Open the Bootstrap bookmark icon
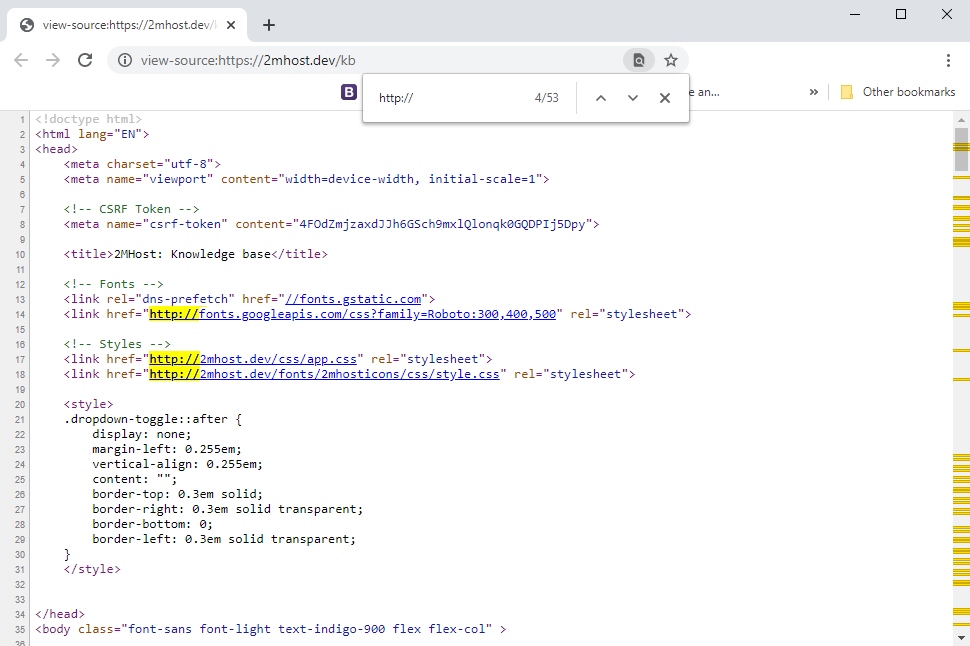This screenshot has width=970, height=646. (349, 92)
